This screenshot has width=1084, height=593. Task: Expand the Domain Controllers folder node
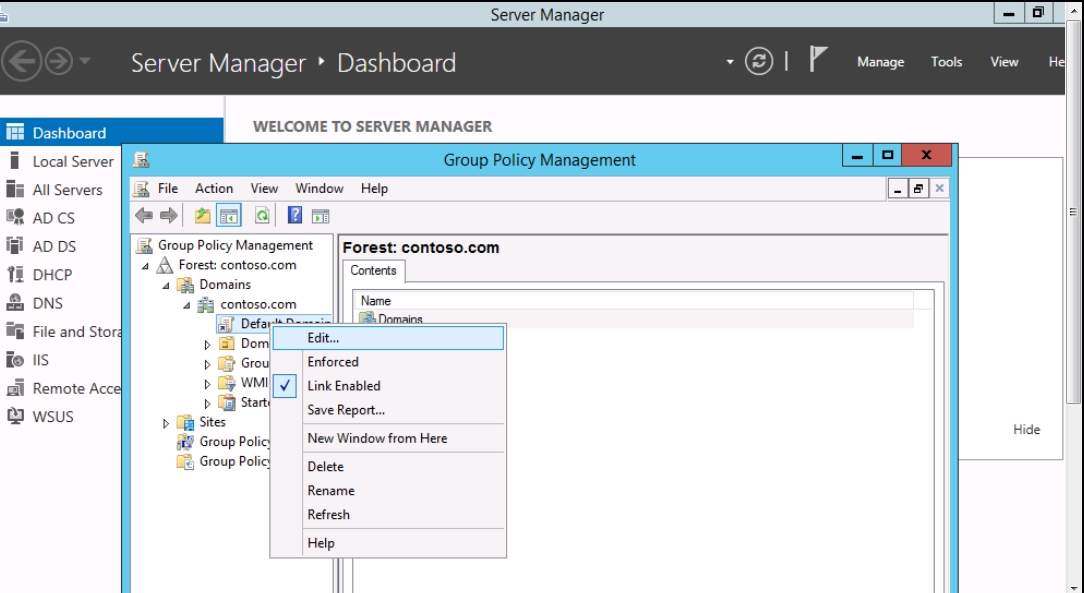(207, 344)
